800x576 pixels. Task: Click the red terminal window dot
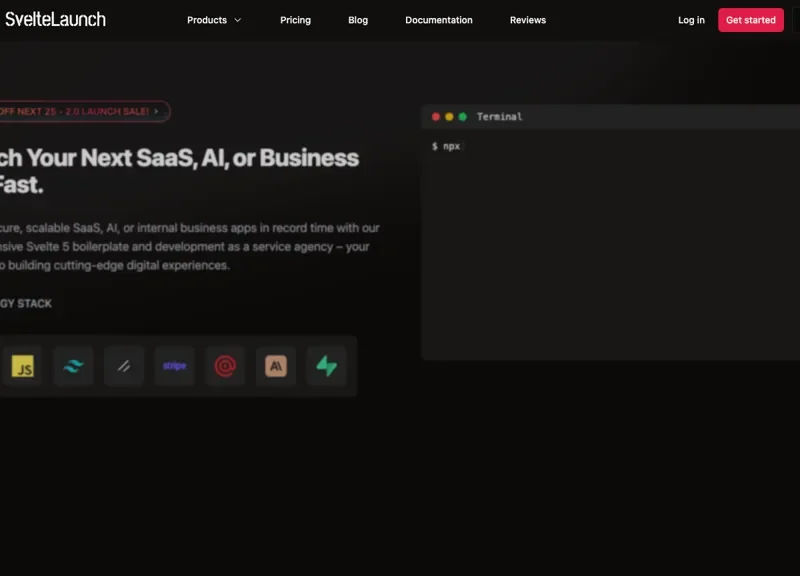tap(435, 116)
